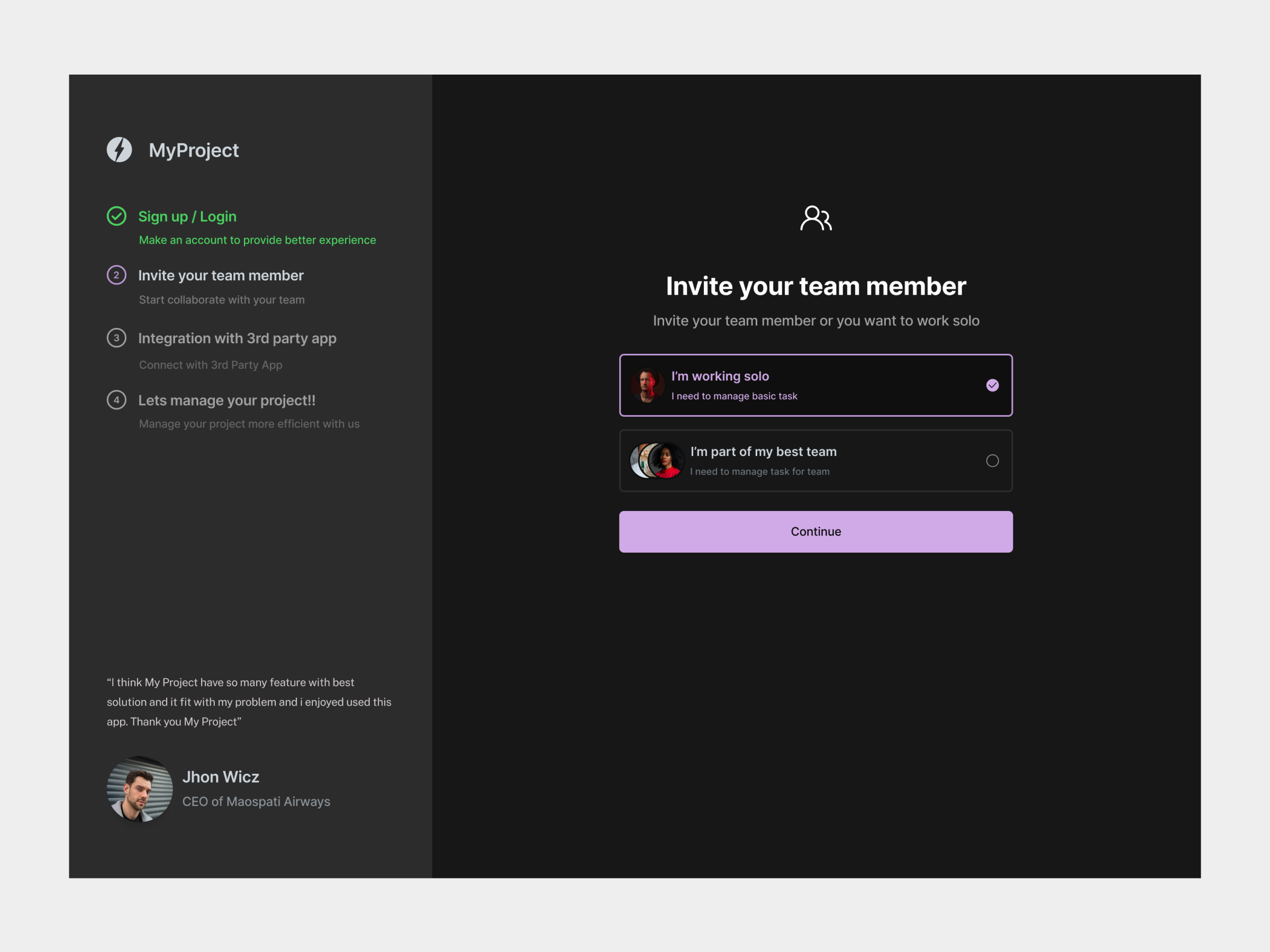
Task: Click the step 2 circle indicator
Action: (x=117, y=276)
